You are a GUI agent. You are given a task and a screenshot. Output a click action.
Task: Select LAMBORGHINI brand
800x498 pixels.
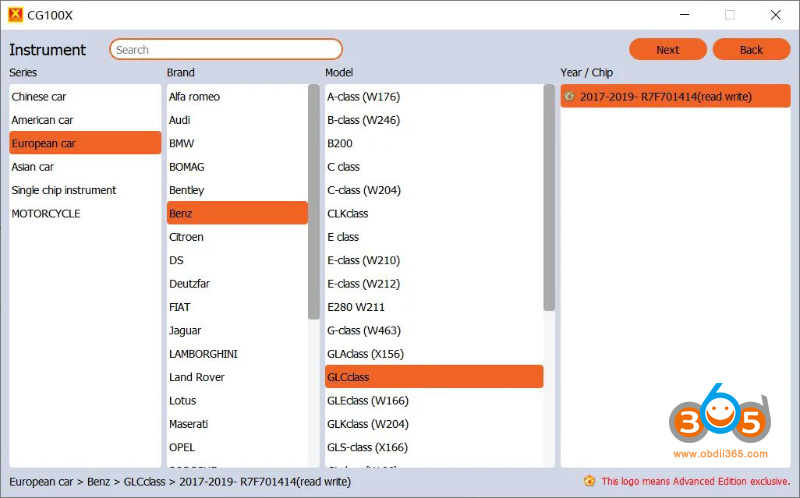point(237,354)
